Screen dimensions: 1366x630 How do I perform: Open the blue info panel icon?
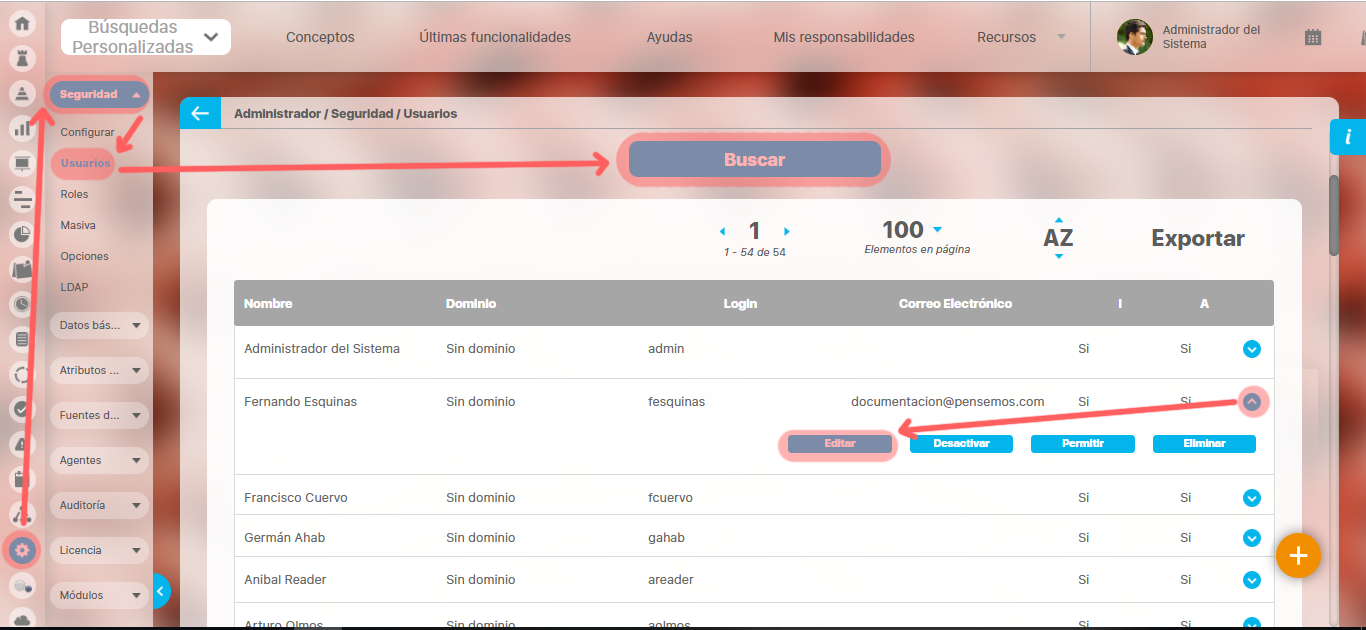click(1347, 137)
